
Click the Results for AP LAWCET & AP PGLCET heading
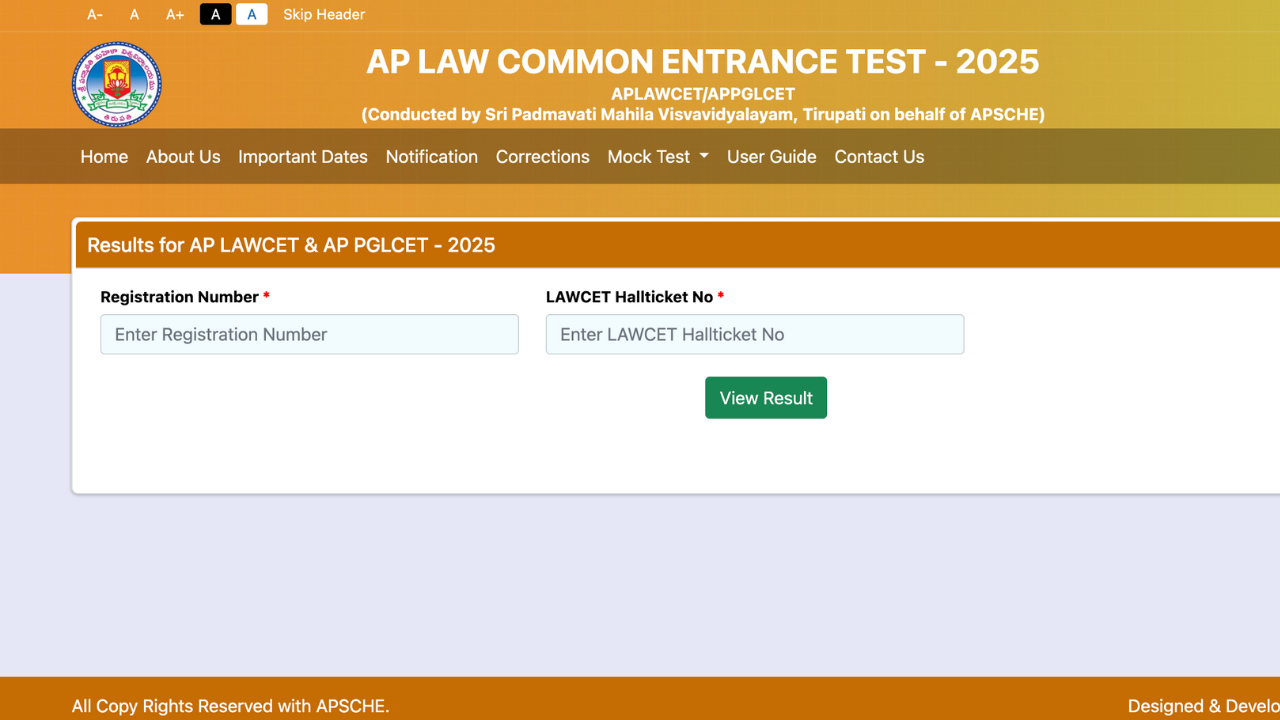pyautogui.click(x=291, y=245)
